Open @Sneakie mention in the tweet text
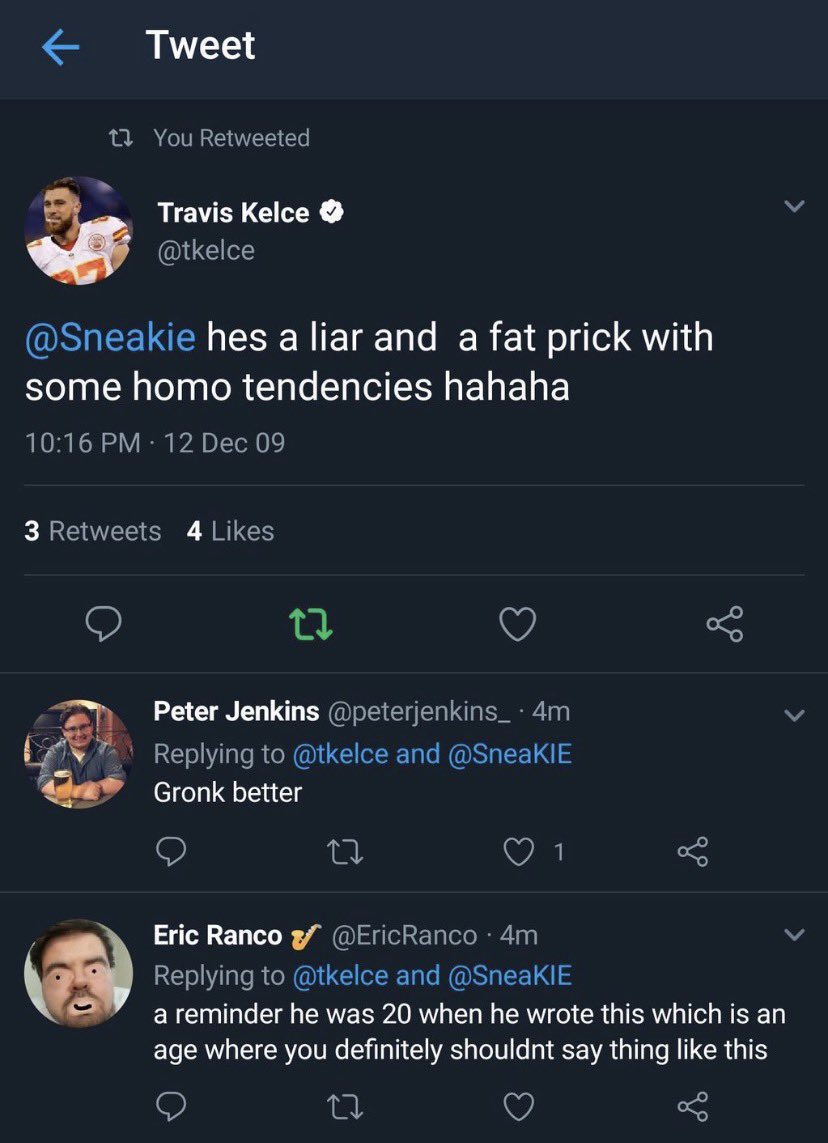This screenshot has width=828, height=1143. click(110, 338)
